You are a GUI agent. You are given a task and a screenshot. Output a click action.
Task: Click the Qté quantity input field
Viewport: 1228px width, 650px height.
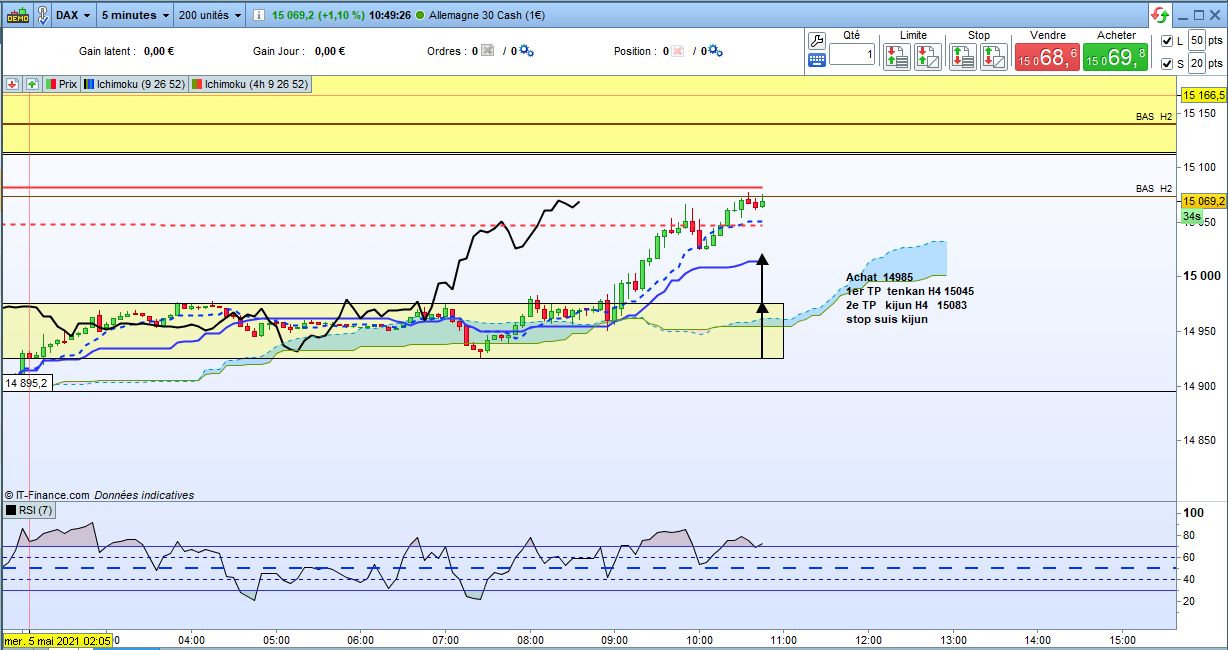[x=852, y=55]
